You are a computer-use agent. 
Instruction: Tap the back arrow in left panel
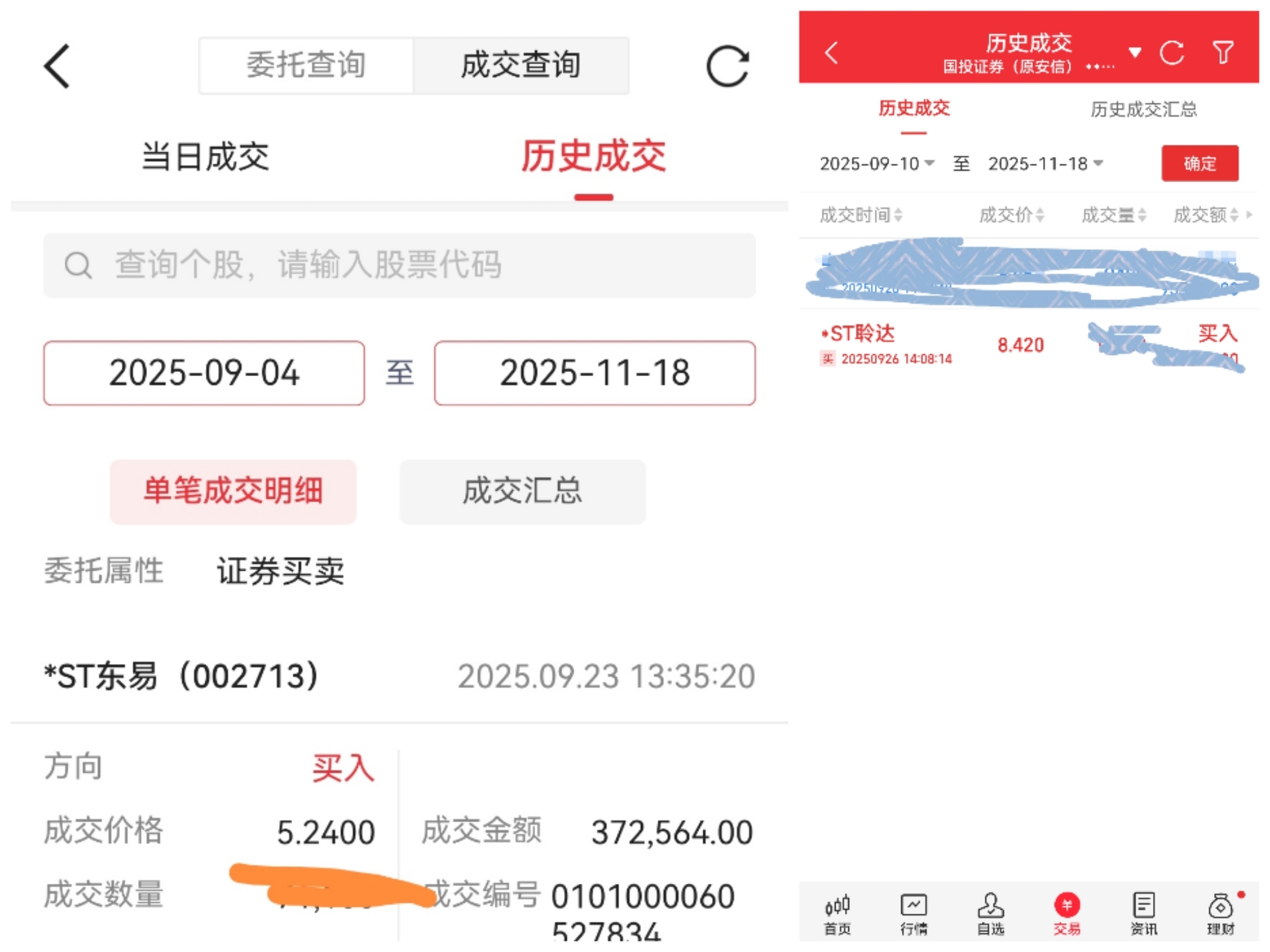[57, 66]
